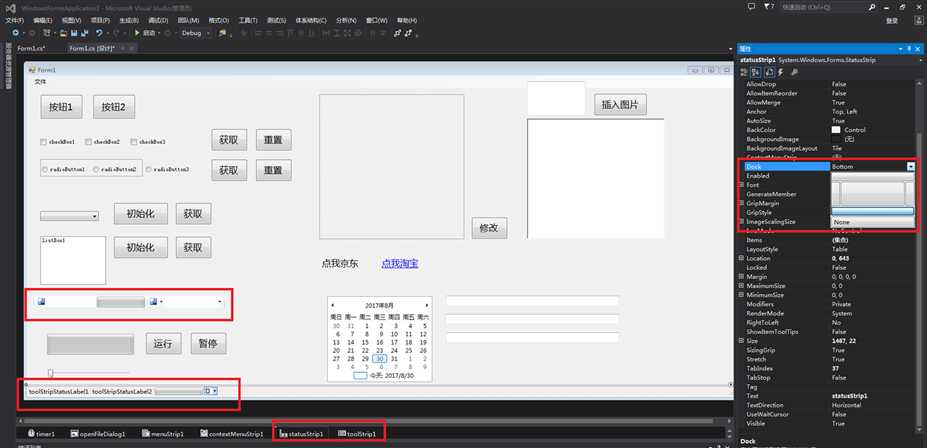Click second image split button in the toolStrip
Image resolution: width=927 pixels, height=448 pixels.
click(x=155, y=302)
